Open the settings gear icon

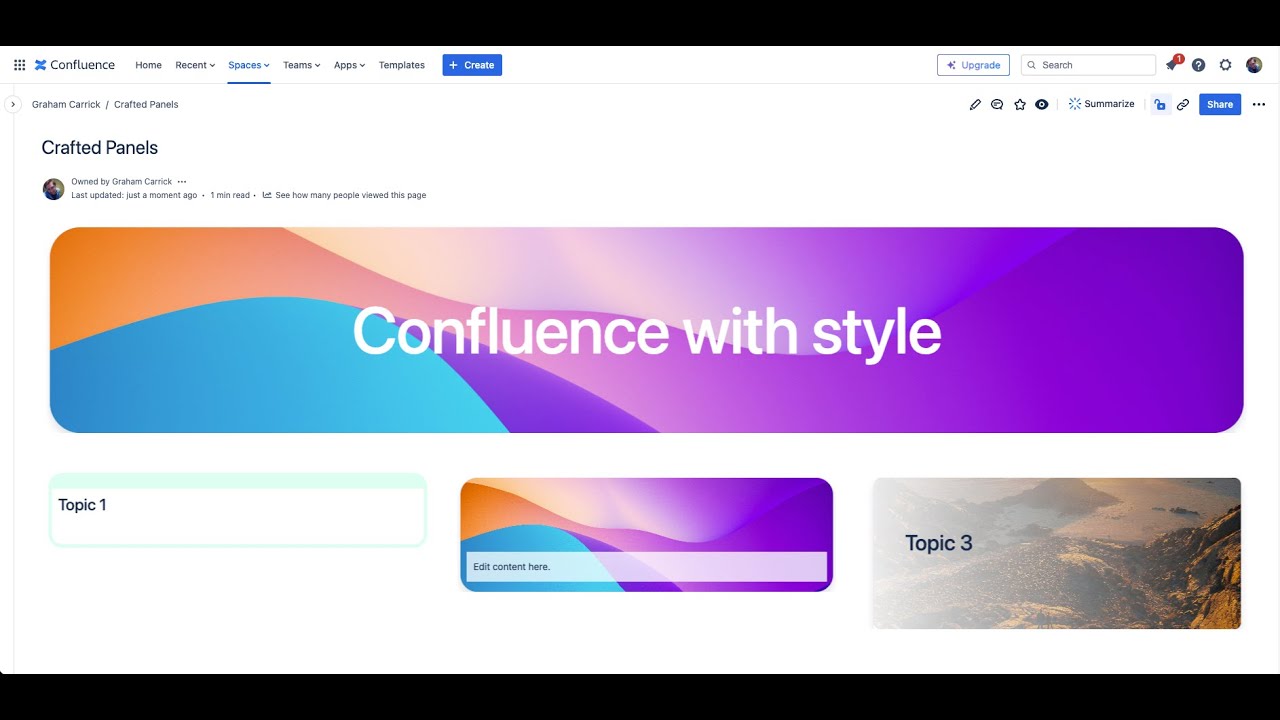point(1225,65)
